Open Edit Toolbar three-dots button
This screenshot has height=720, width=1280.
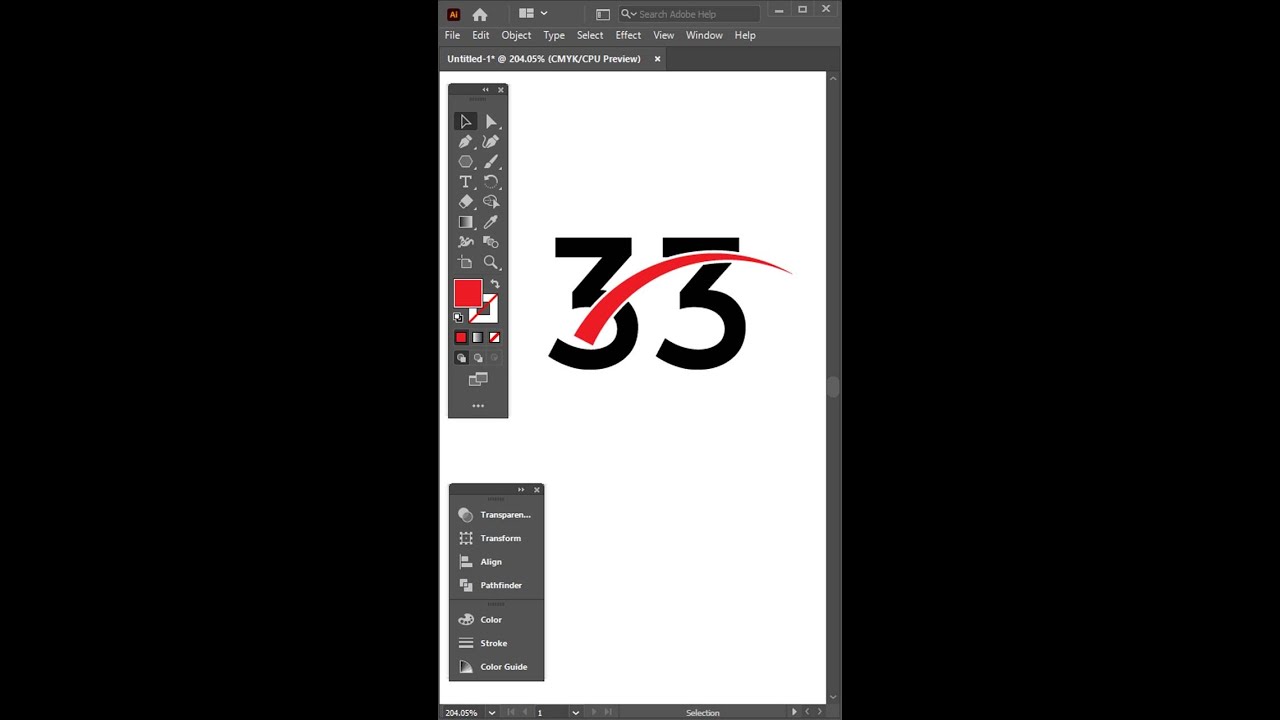(478, 406)
